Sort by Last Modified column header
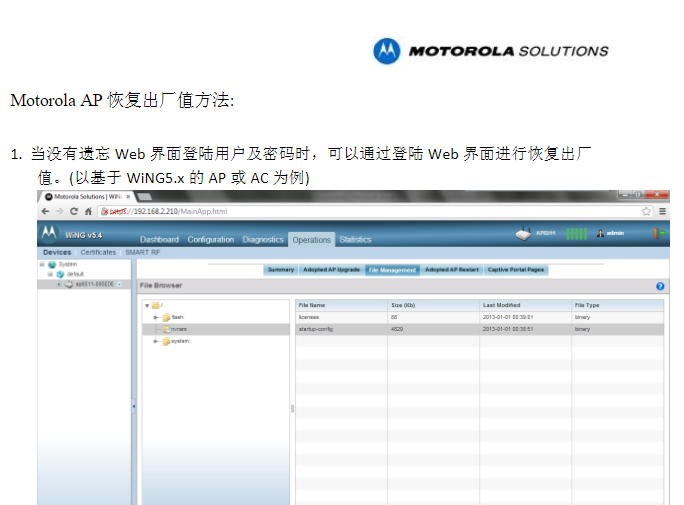Screen dimensions: 684x505 [x=526, y=305]
